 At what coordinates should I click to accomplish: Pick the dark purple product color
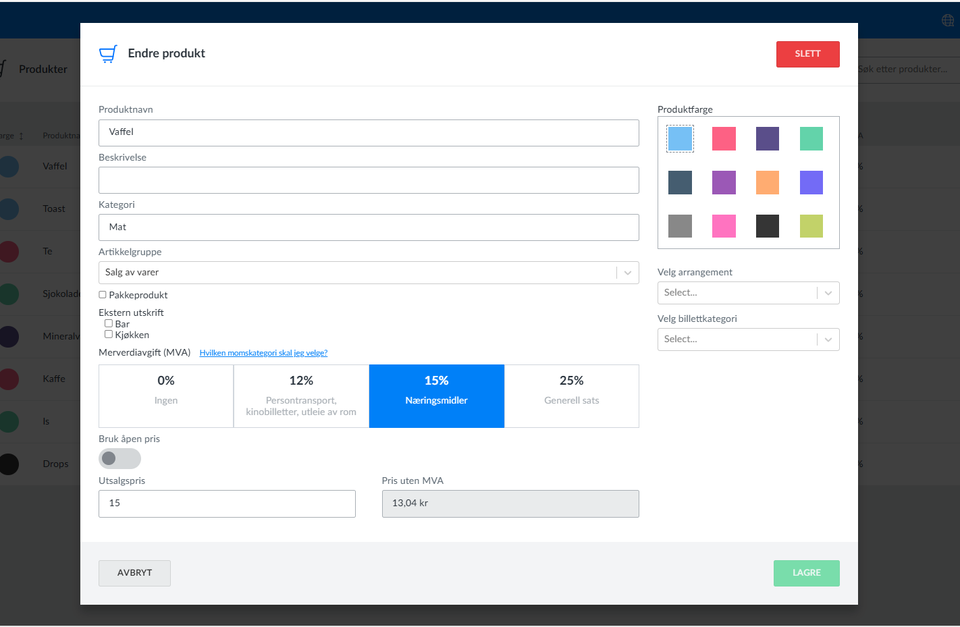767,139
